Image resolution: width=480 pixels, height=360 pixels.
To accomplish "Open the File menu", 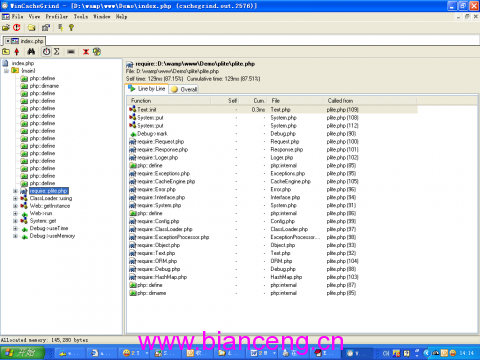I will point(17,17).
